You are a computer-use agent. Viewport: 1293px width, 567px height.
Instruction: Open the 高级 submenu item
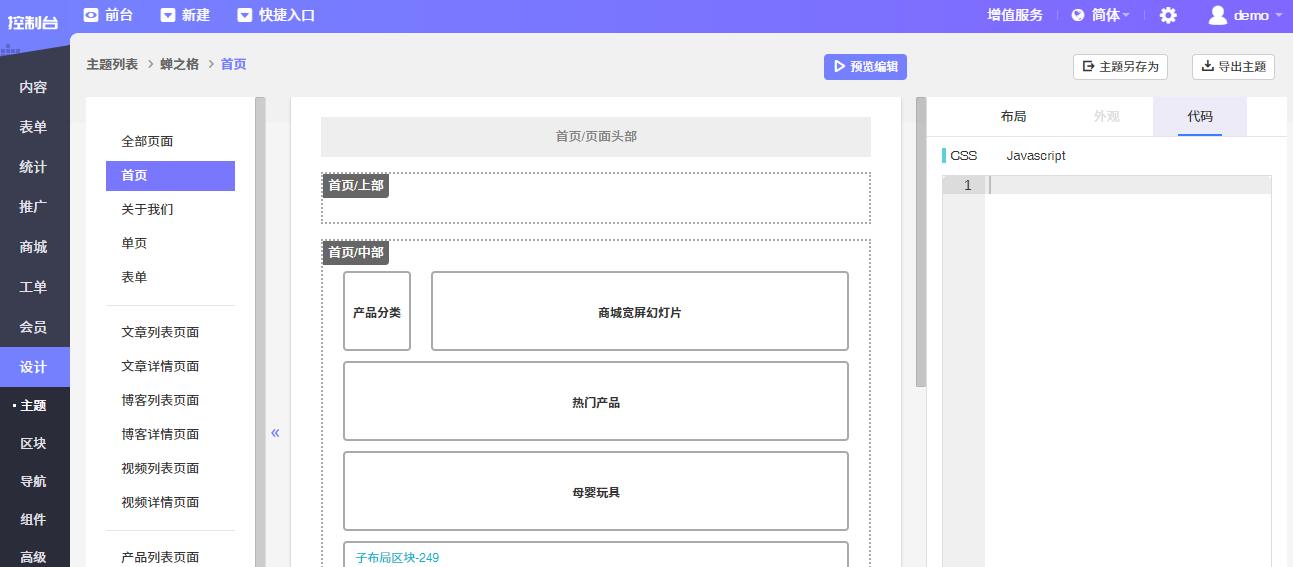[34, 556]
